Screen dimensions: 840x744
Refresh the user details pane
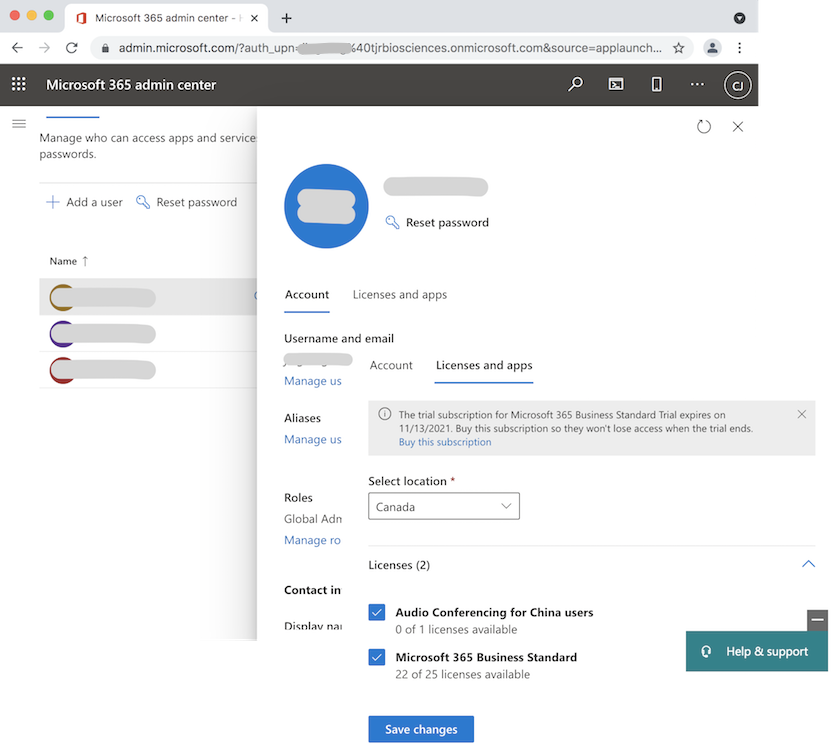704,126
